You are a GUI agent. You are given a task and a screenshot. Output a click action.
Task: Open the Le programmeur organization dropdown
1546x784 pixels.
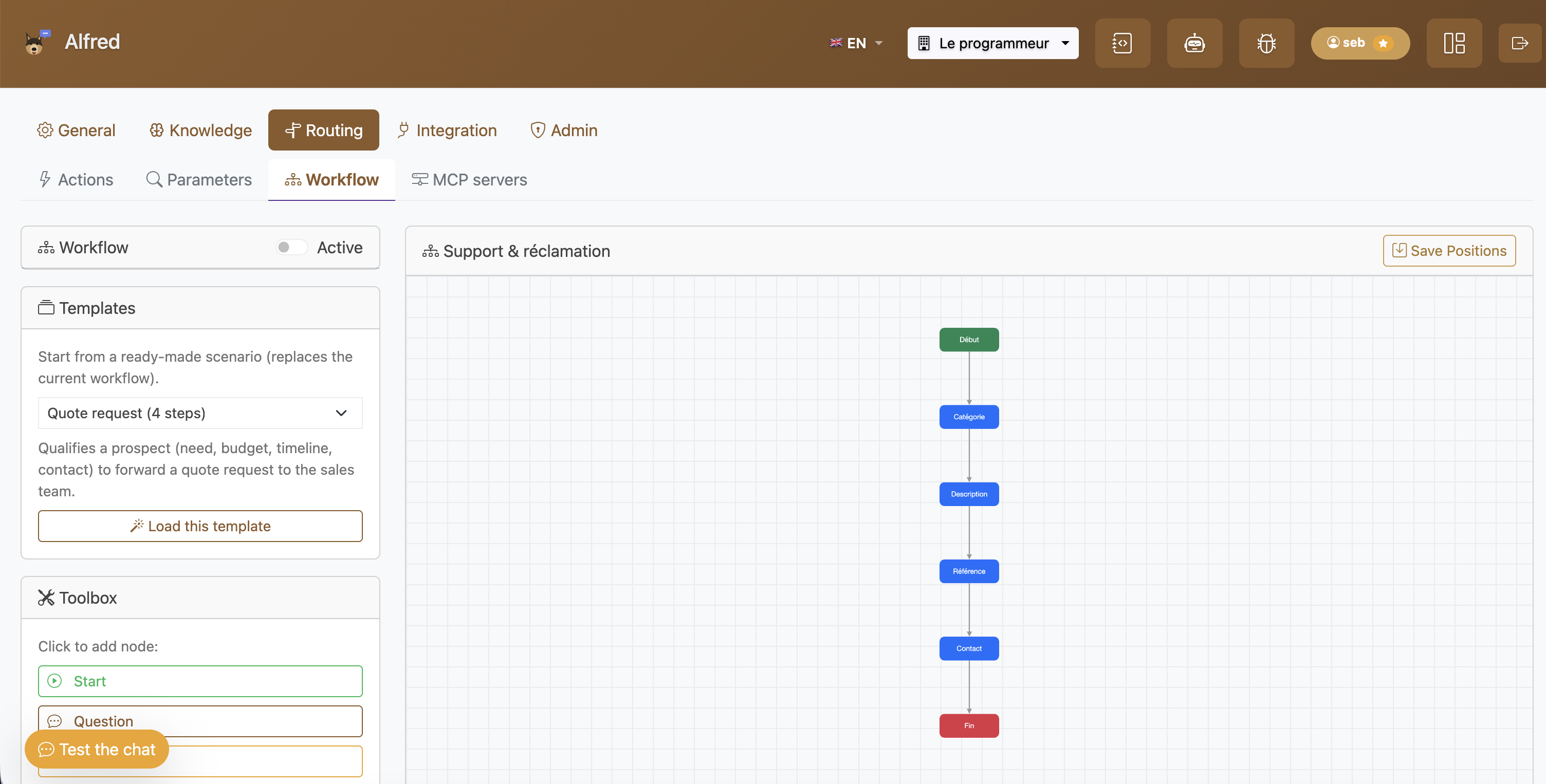pos(992,43)
